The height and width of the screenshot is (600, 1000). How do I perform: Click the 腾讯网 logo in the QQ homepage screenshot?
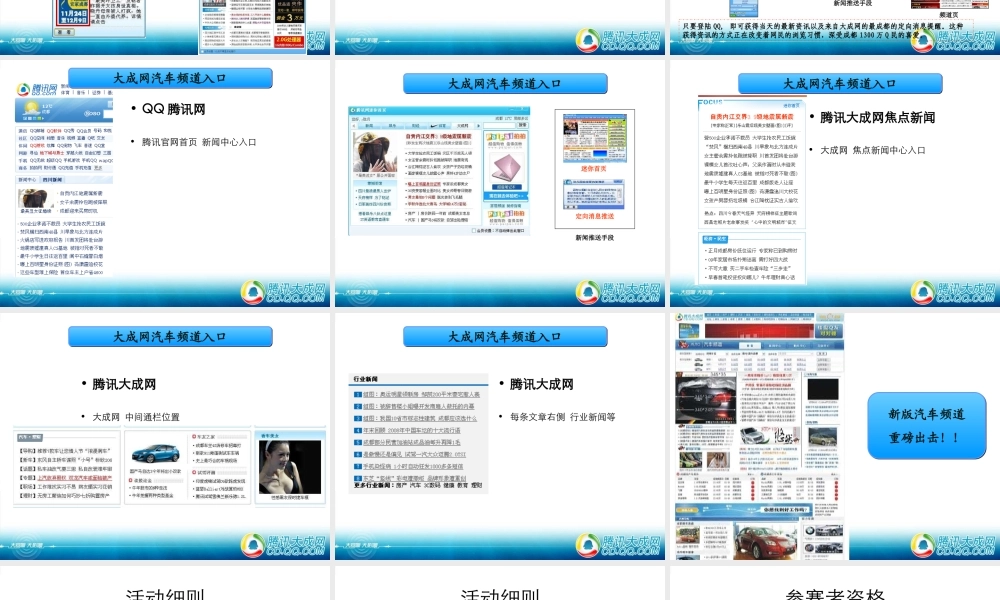click(38, 89)
